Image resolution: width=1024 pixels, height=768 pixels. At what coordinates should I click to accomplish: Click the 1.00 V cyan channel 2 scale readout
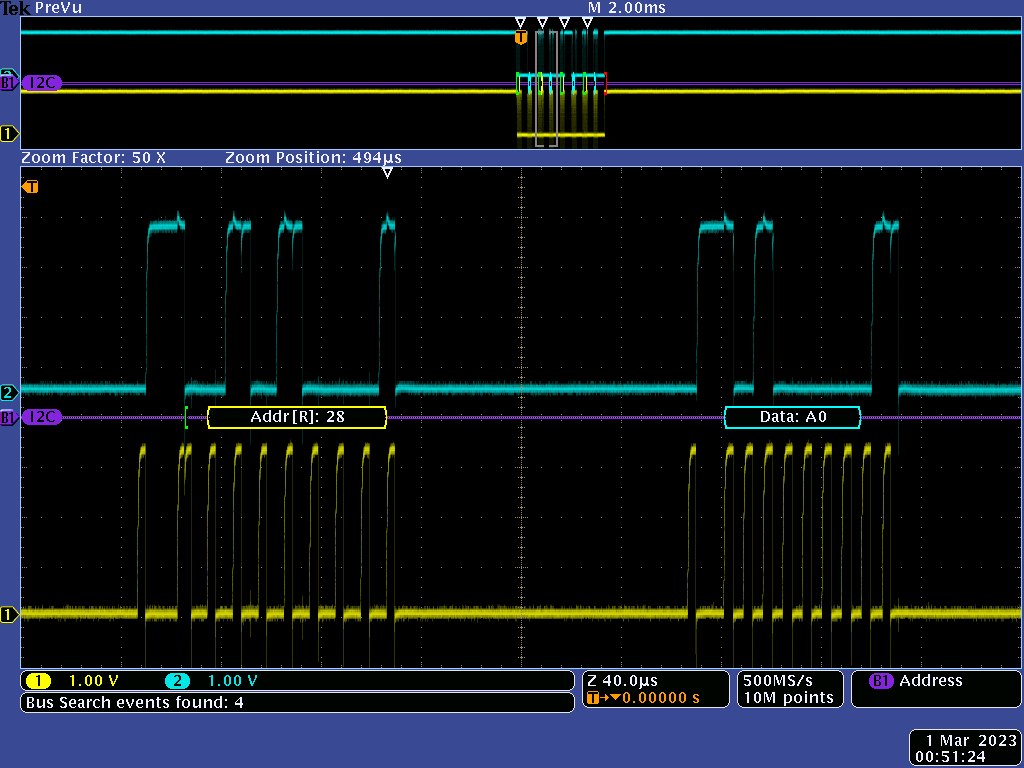[x=232, y=681]
